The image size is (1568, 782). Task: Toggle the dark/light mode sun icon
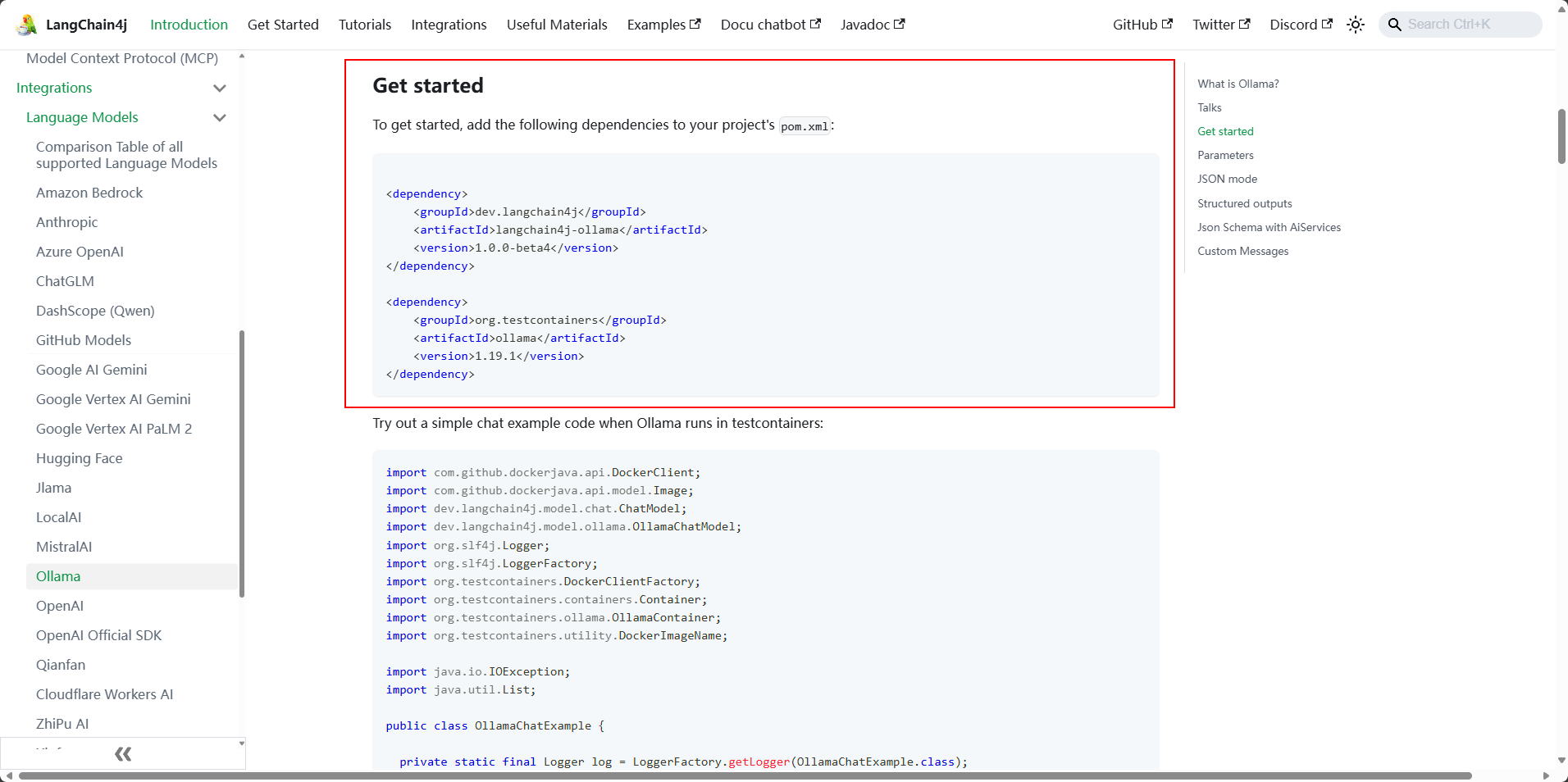(1356, 25)
